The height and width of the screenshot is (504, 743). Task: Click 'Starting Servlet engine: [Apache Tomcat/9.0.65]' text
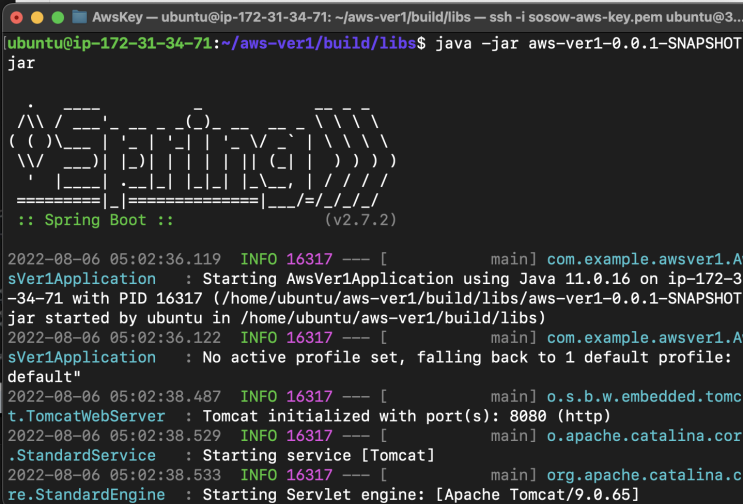421,495
